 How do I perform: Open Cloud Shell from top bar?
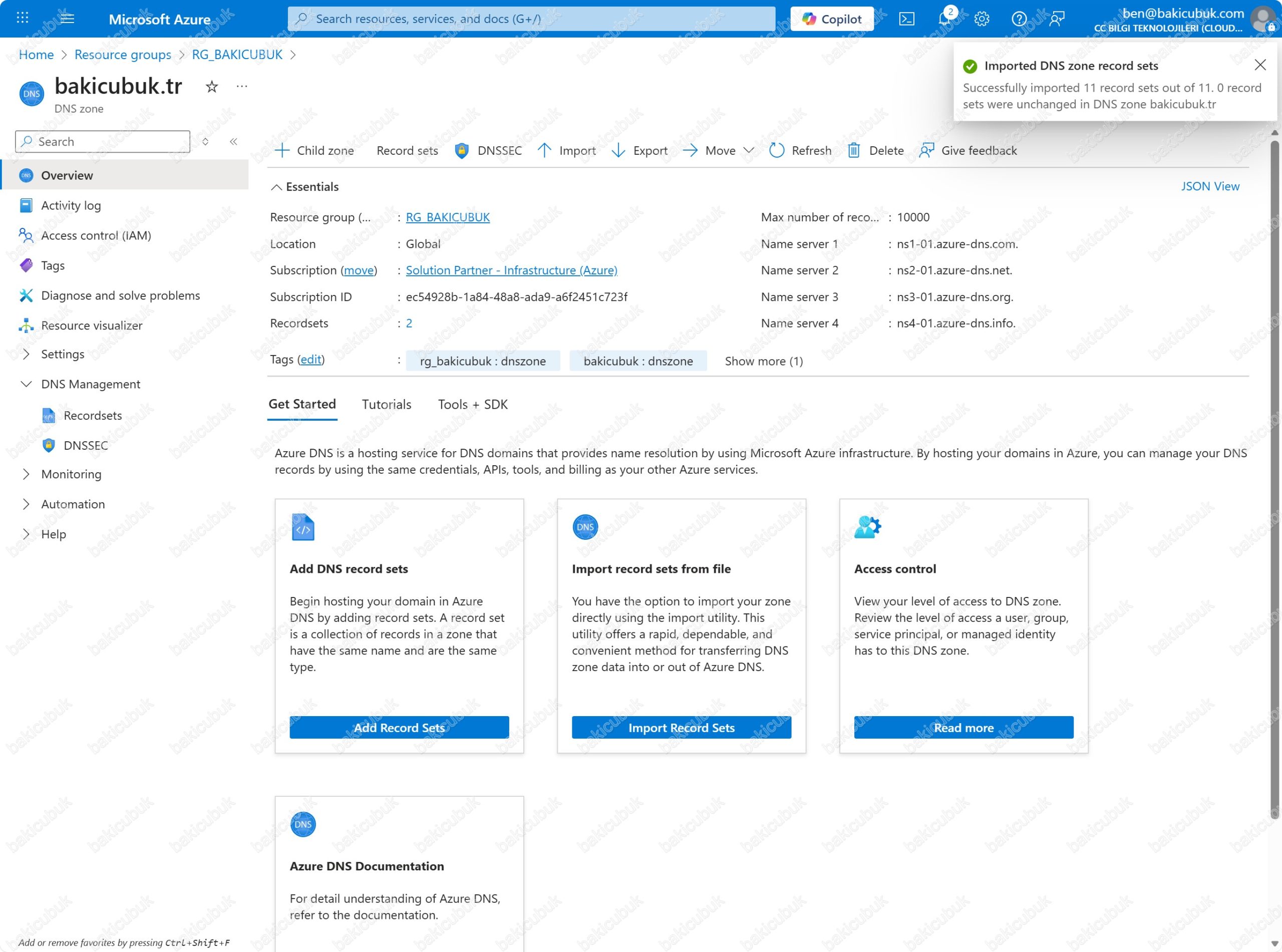point(906,19)
